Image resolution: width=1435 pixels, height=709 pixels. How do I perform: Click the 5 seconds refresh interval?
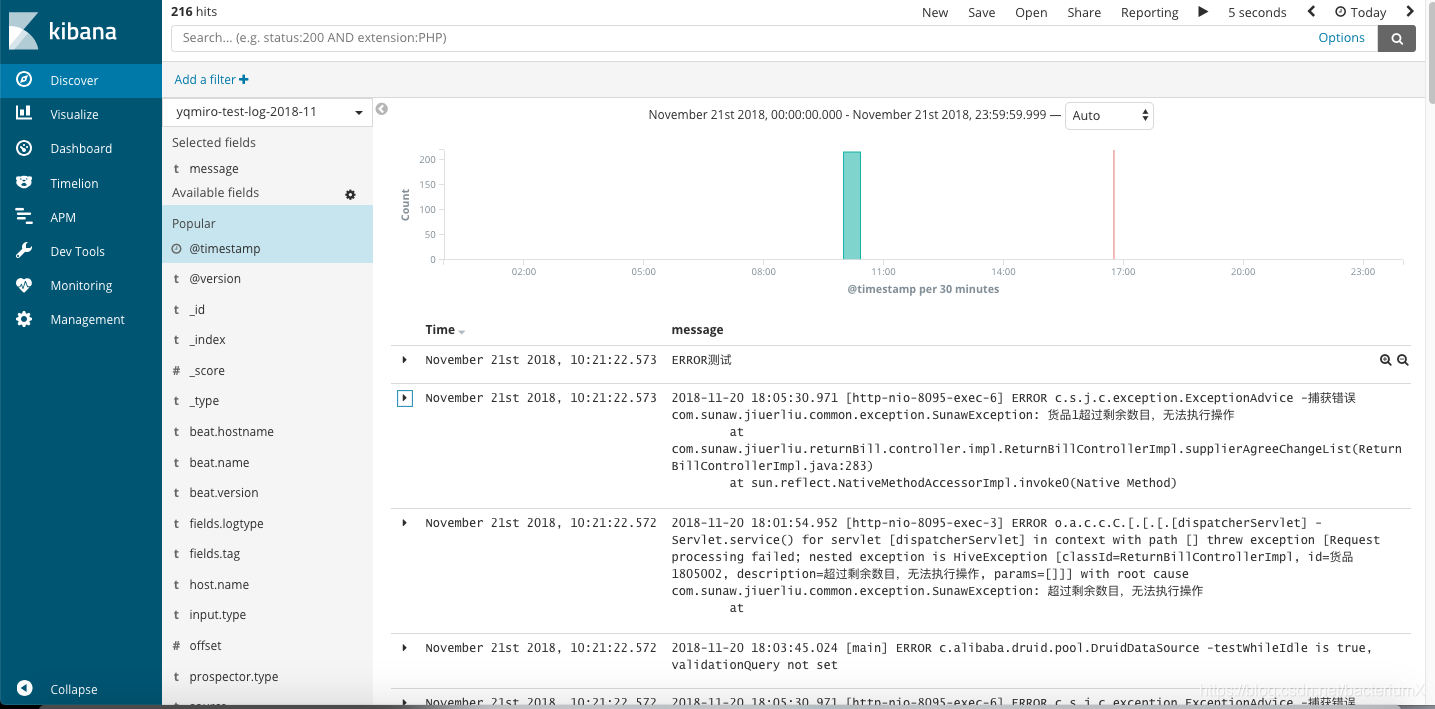click(x=1257, y=12)
